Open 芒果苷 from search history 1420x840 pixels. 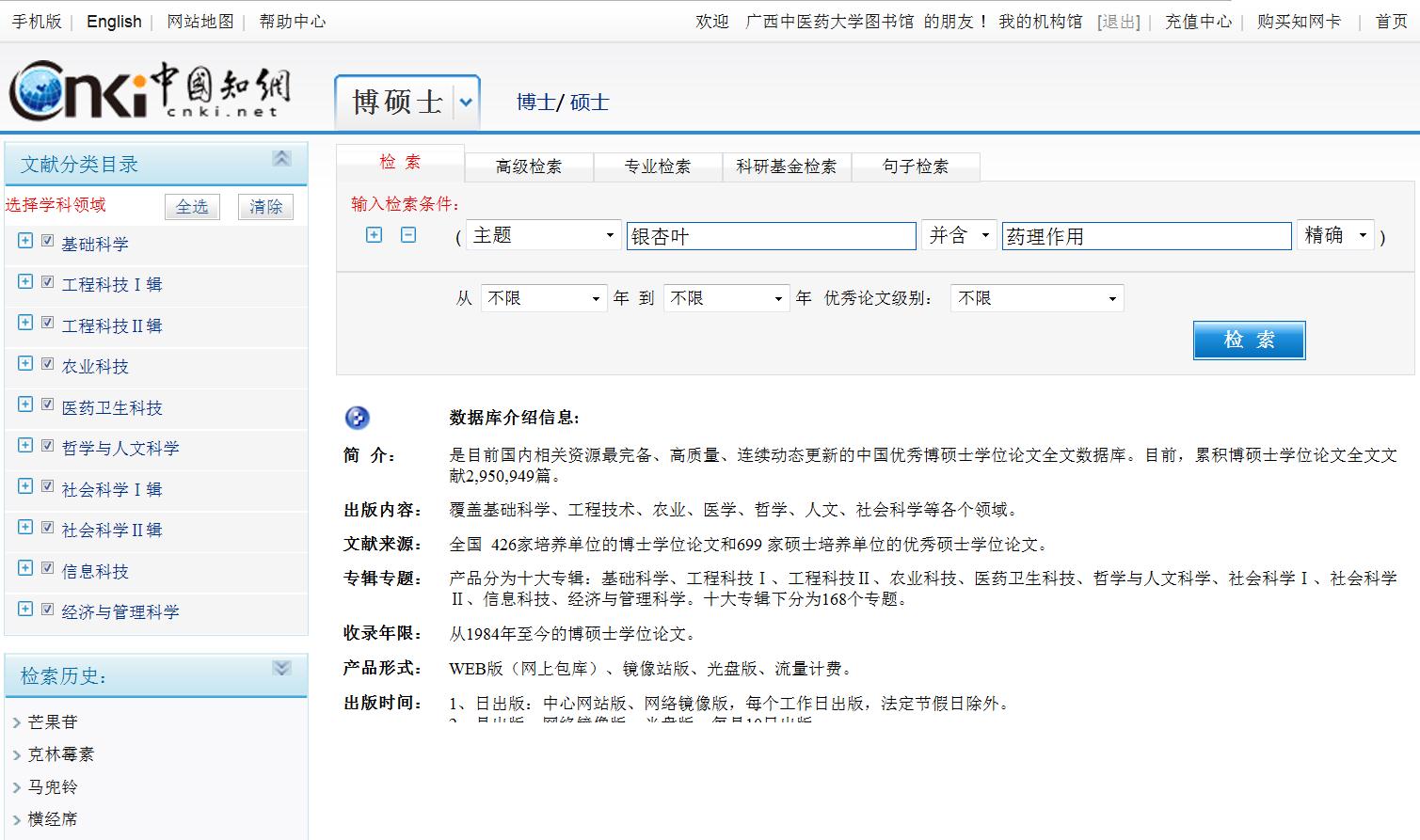click(53, 722)
